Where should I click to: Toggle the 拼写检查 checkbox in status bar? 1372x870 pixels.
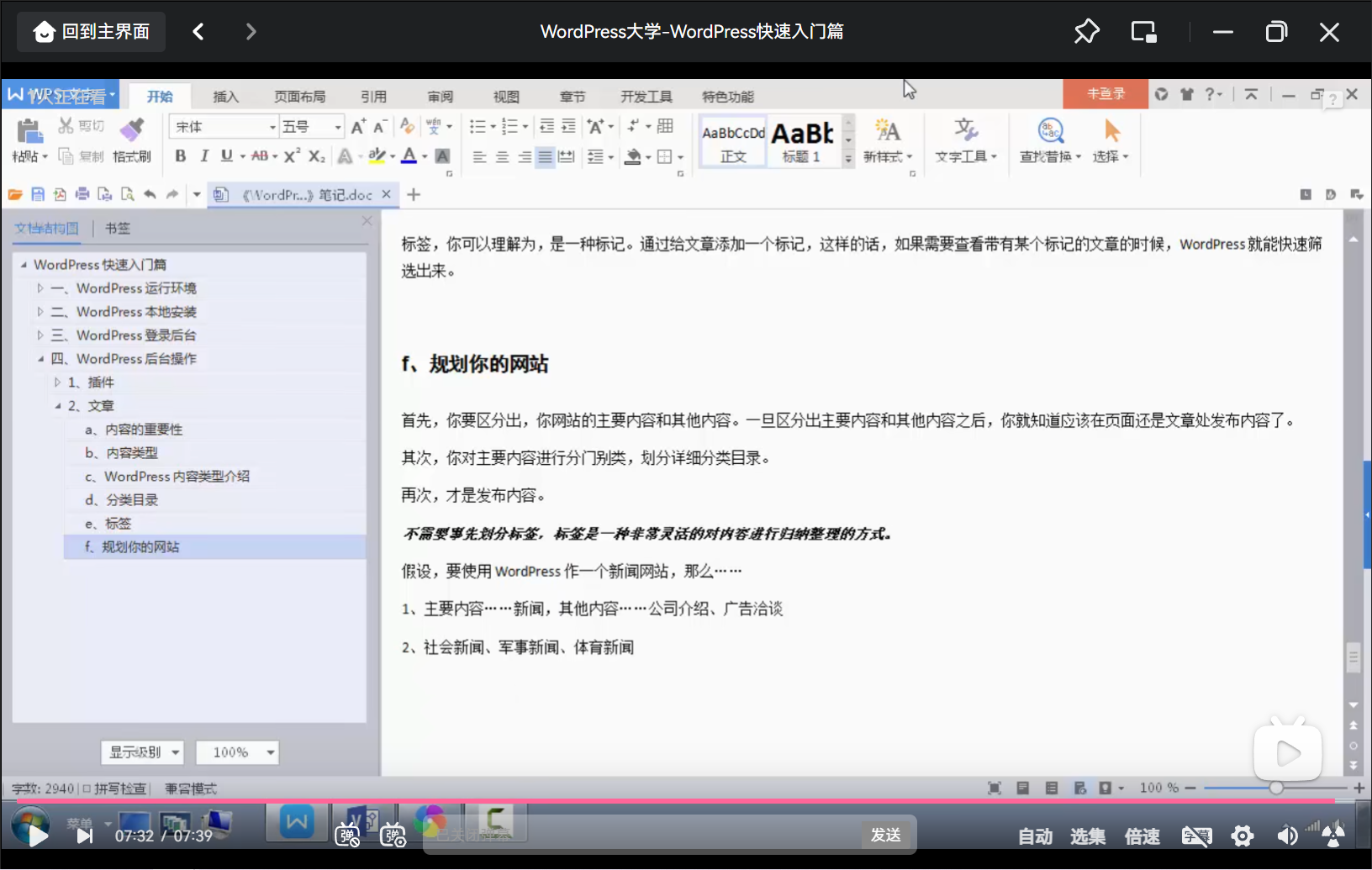(x=87, y=788)
